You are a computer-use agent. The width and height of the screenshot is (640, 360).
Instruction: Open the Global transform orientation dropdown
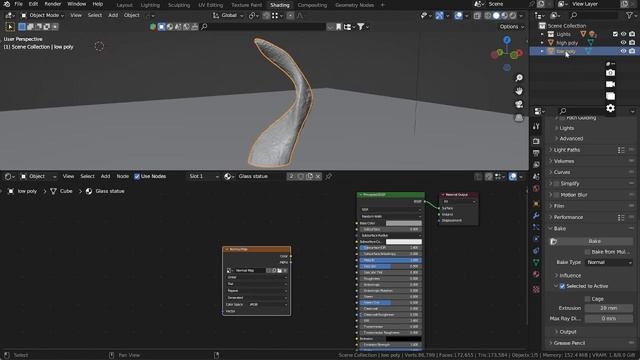pyautogui.click(x=228, y=16)
